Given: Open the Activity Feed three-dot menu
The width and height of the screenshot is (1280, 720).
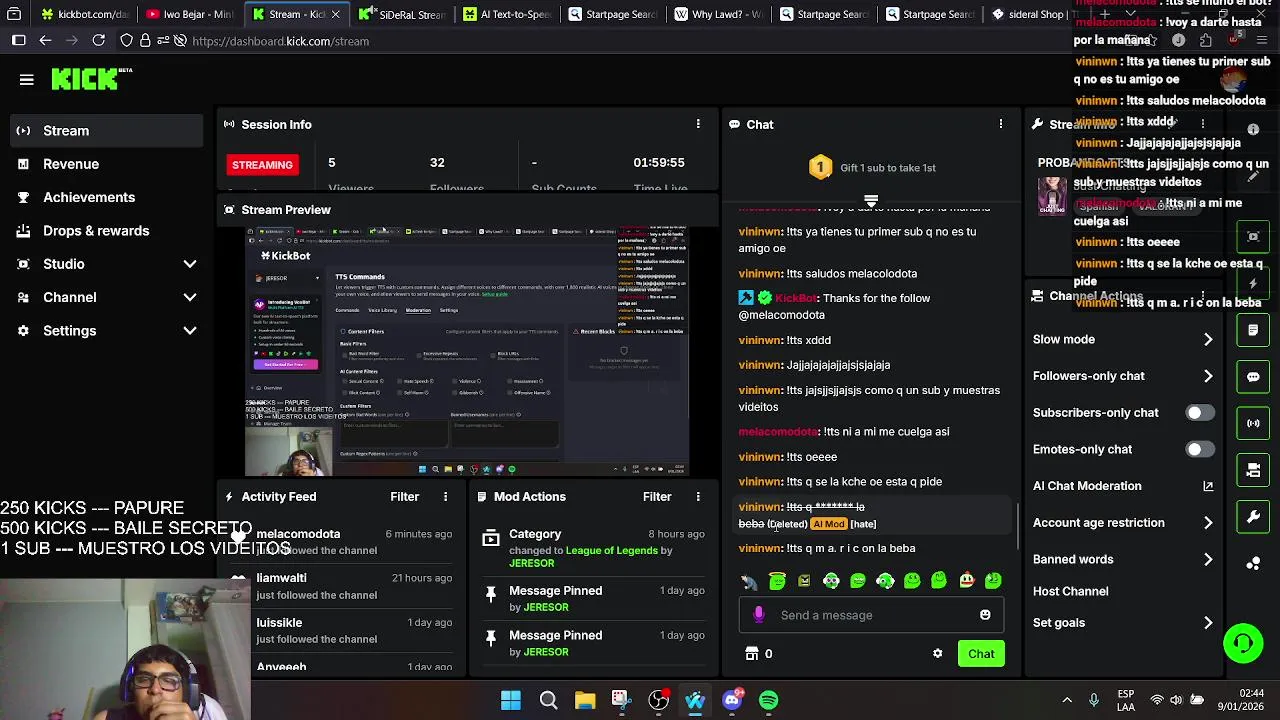Looking at the screenshot, I should click(x=446, y=497).
